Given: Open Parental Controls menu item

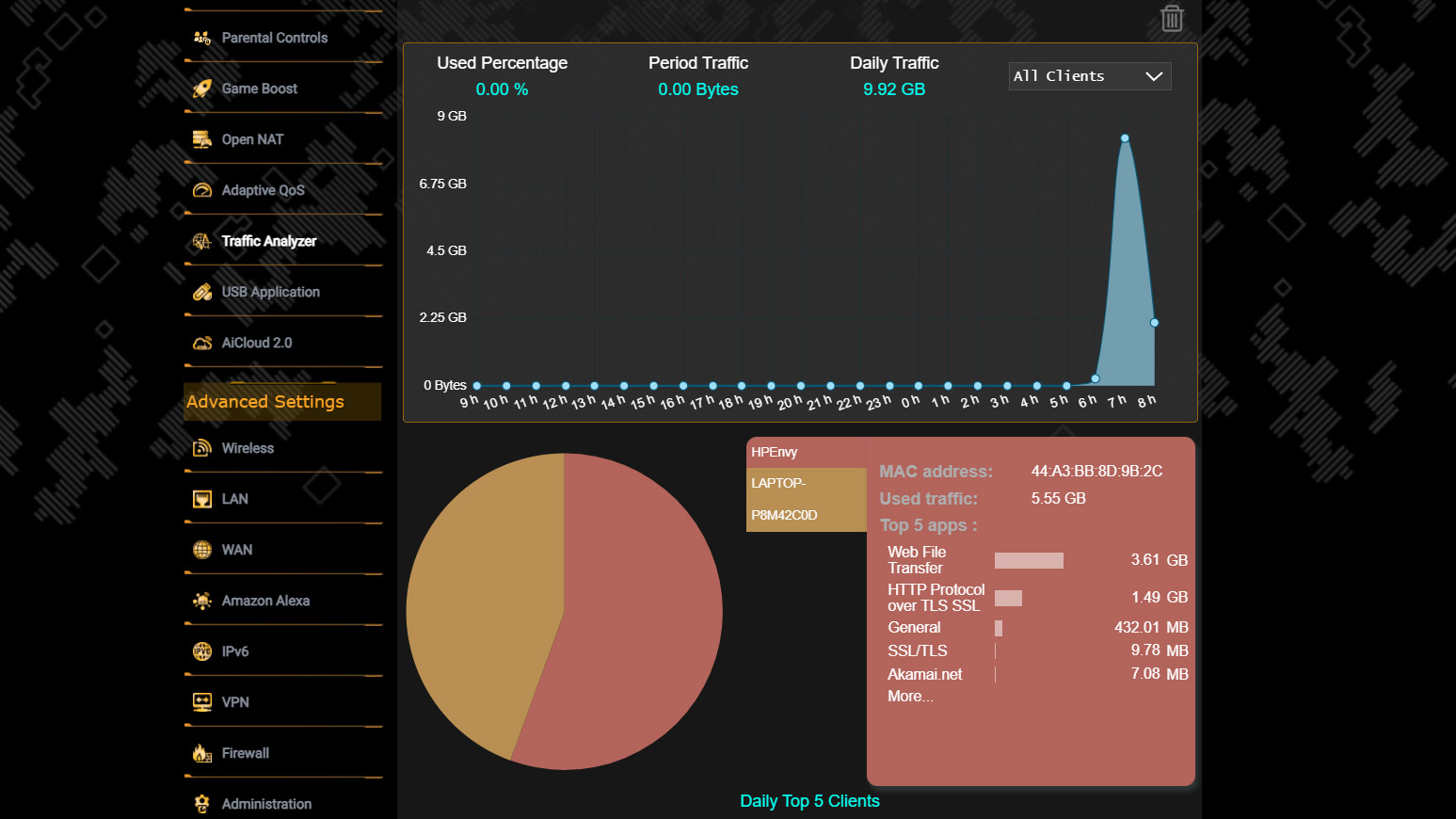Looking at the screenshot, I should point(274,38).
